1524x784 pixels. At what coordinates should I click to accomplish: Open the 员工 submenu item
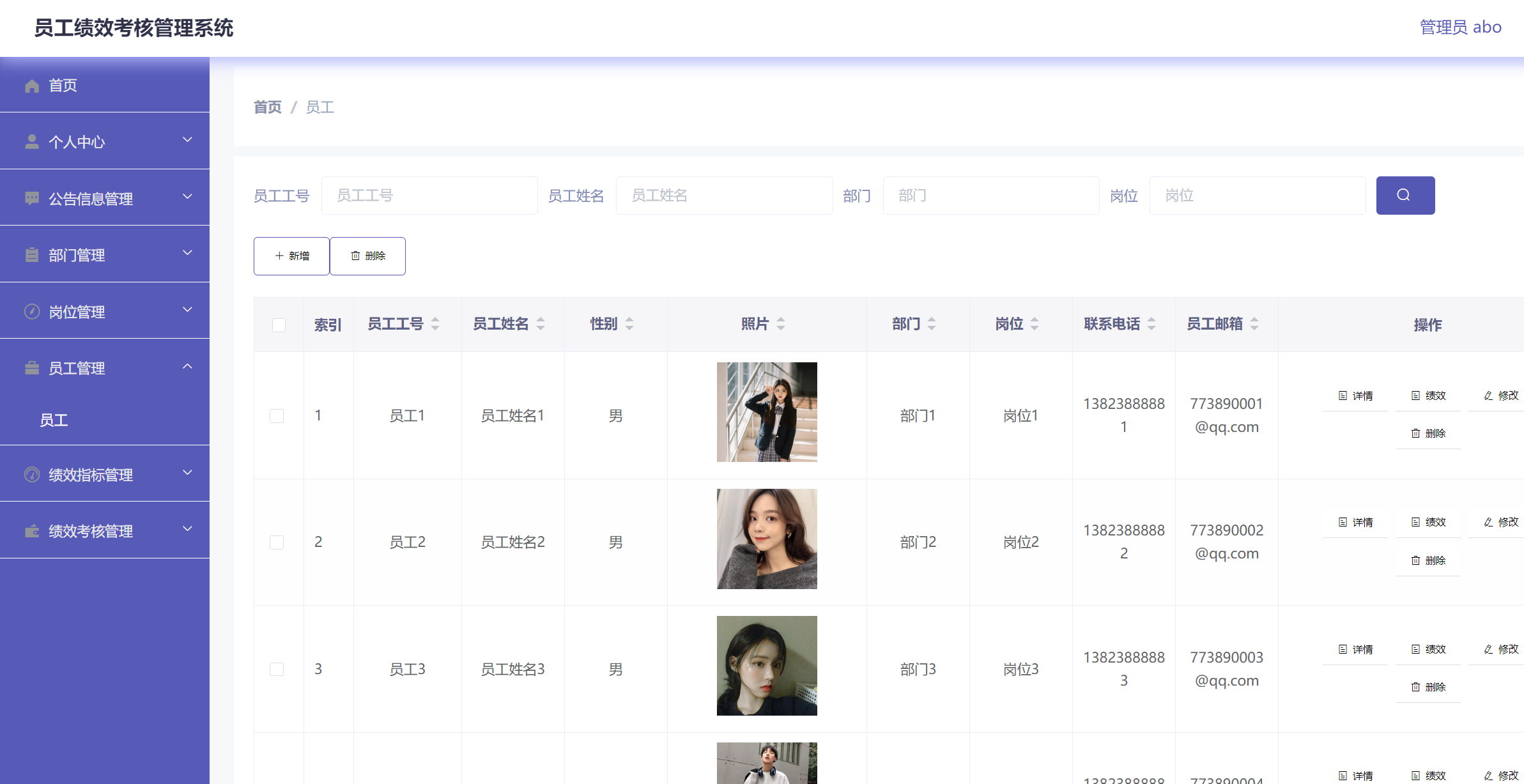[54, 420]
